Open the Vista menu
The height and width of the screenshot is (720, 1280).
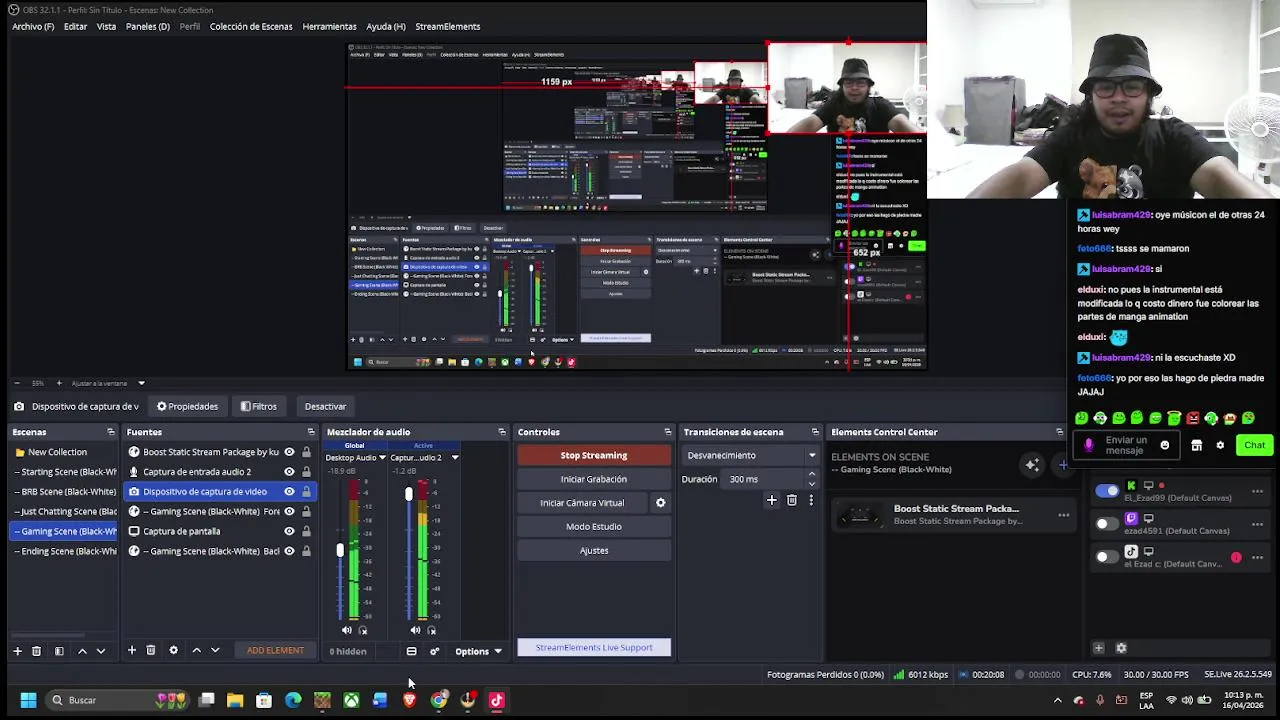[x=106, y=27]
